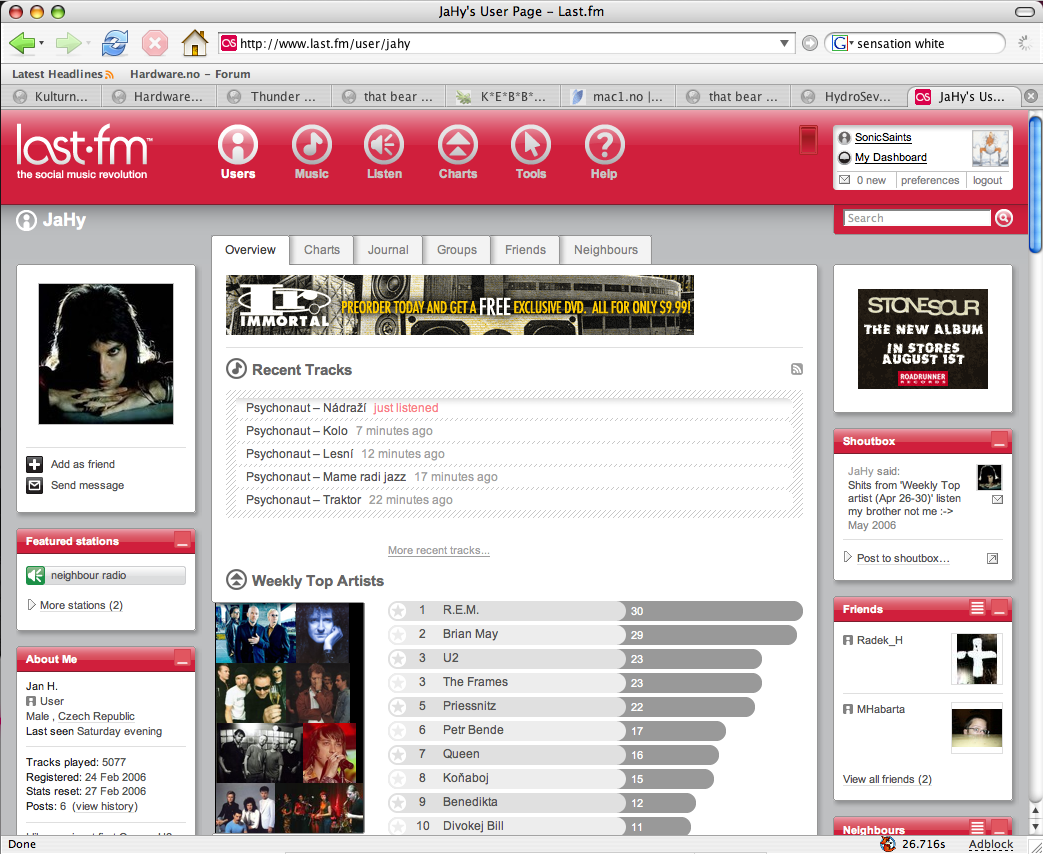Click the Psychonaut – Kolo track
The height and width of the screenshot is (854, 1043).
tap(297, 431)
